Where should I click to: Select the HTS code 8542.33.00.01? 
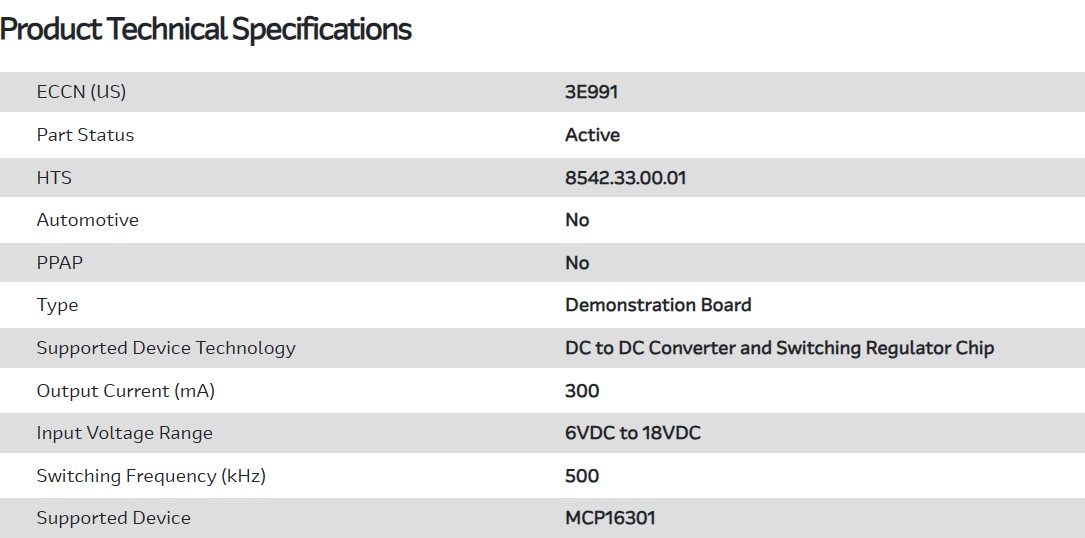click(x=625, y=178)
